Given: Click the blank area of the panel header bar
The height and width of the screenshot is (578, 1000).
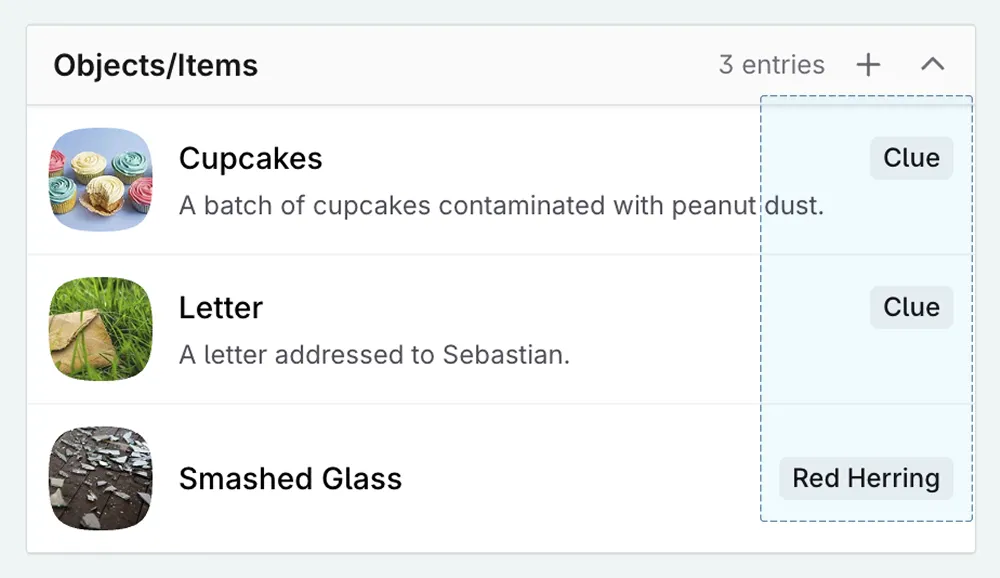Looking at the screenshot, I should [480, 65].
